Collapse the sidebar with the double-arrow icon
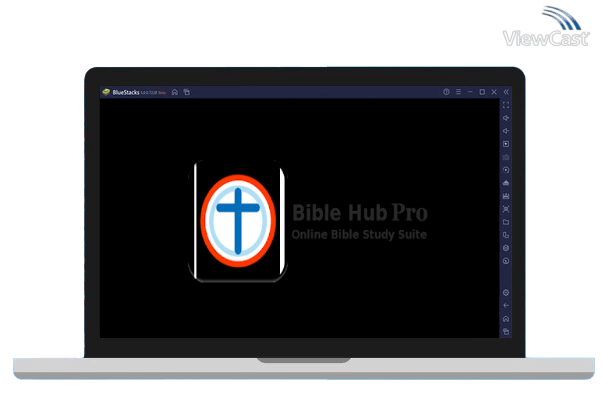This screenshot has height=414, width=602. (506, 92)
